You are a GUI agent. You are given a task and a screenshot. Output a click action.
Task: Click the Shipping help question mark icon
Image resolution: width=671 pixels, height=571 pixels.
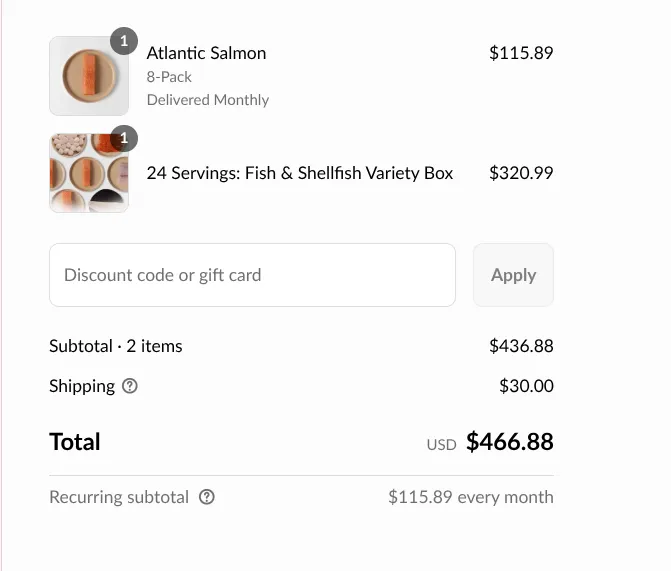(x=130, y=386)
